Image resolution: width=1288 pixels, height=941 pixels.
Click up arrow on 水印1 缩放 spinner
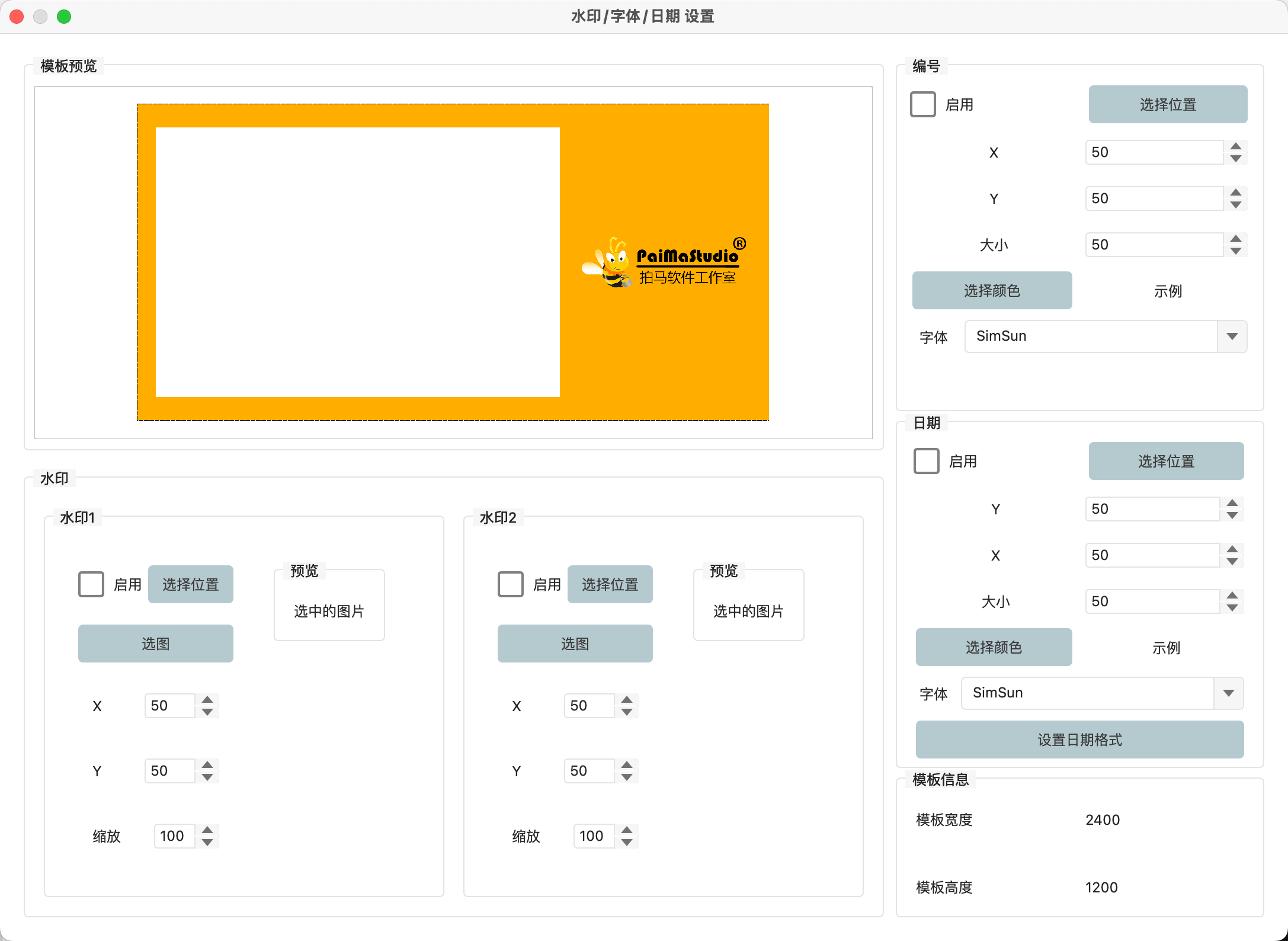point(207,830)
